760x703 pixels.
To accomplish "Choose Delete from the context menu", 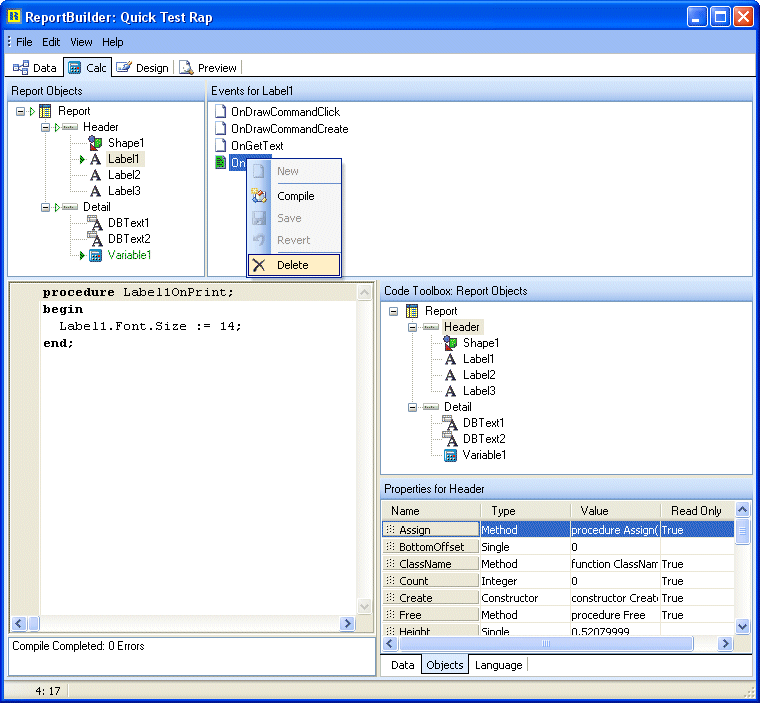I will point(293,265).
